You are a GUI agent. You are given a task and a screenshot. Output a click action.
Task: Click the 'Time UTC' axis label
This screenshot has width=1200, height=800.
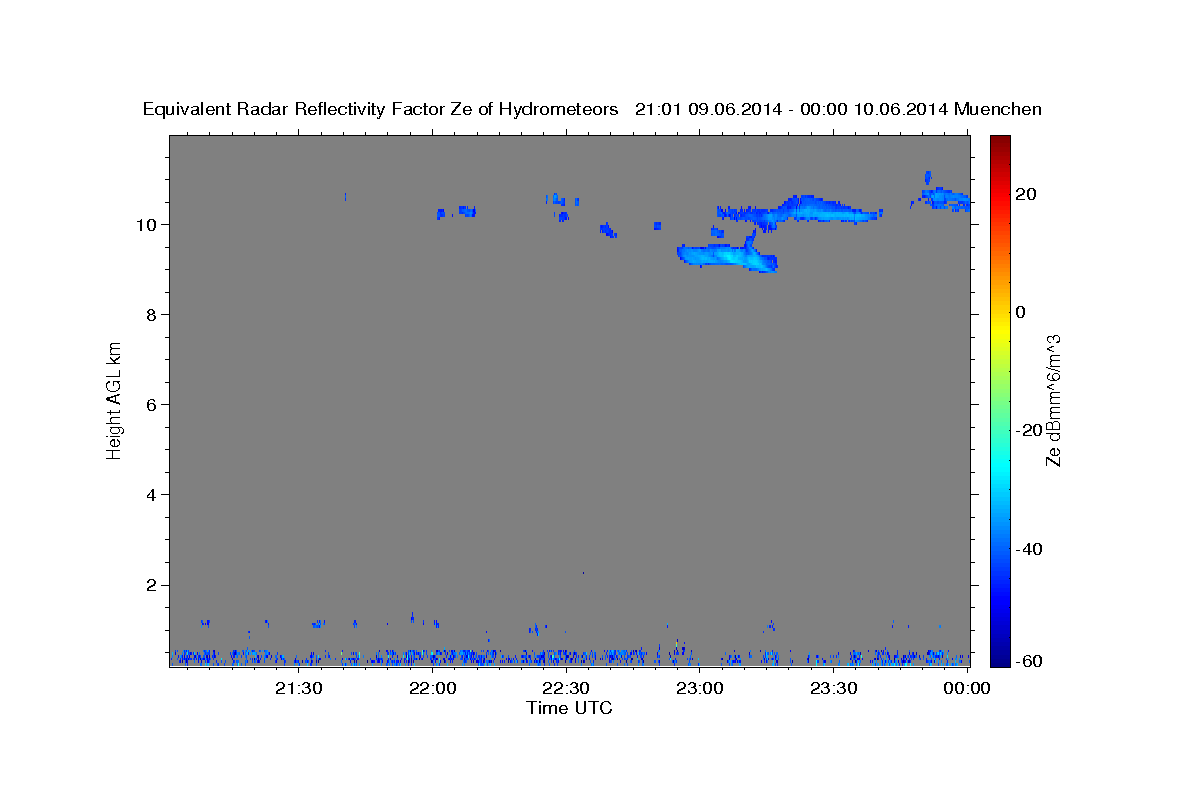[569, 708]
